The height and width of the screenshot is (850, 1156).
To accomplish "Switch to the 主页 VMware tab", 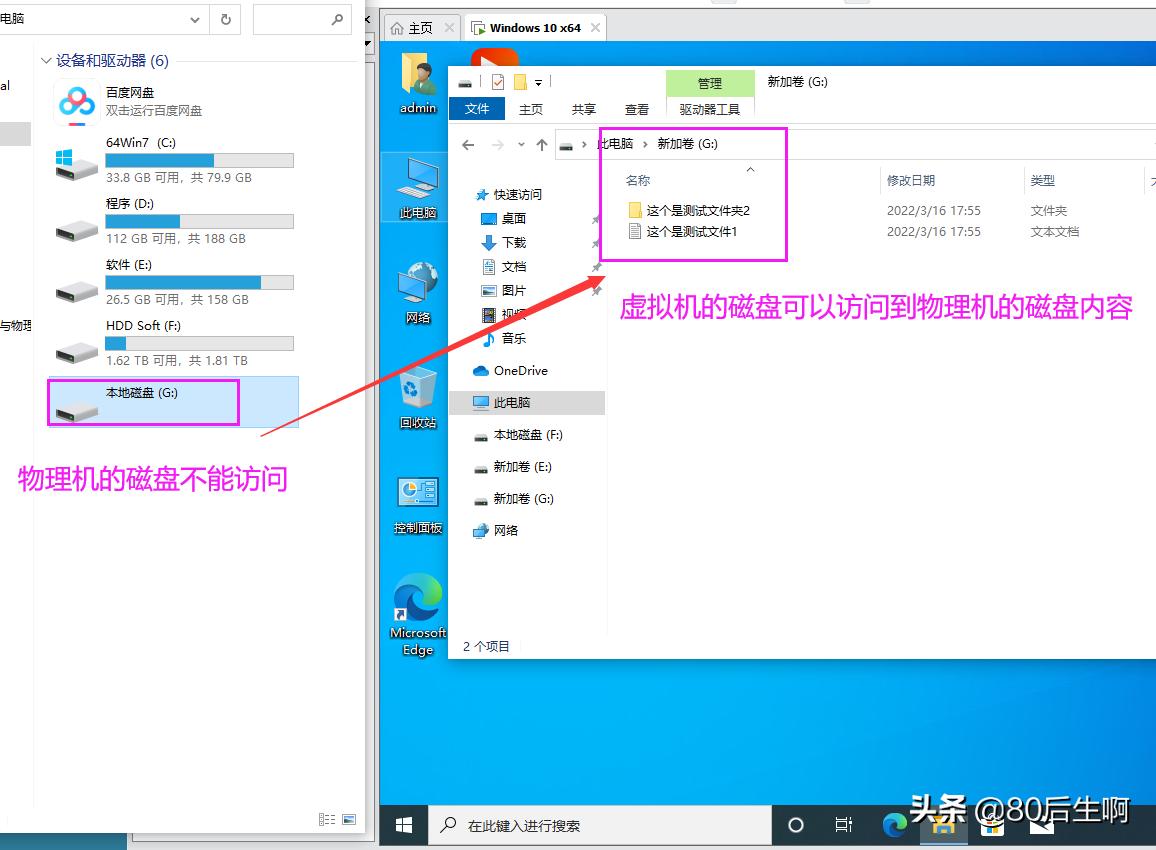I will coord(421,28).
